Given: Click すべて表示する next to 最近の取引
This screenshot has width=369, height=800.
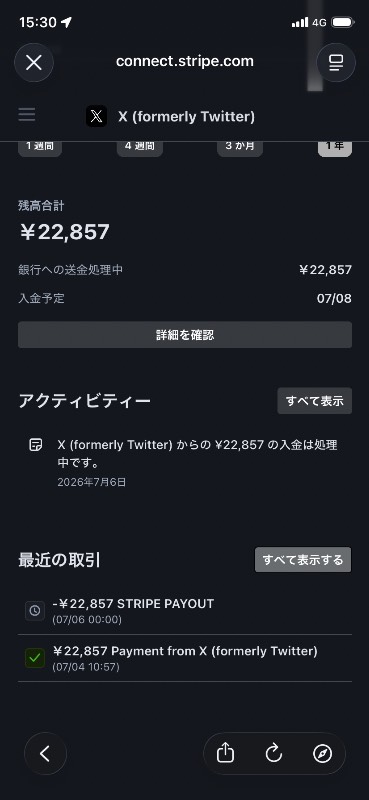Looking at the screenshot, I should point(303,560).
